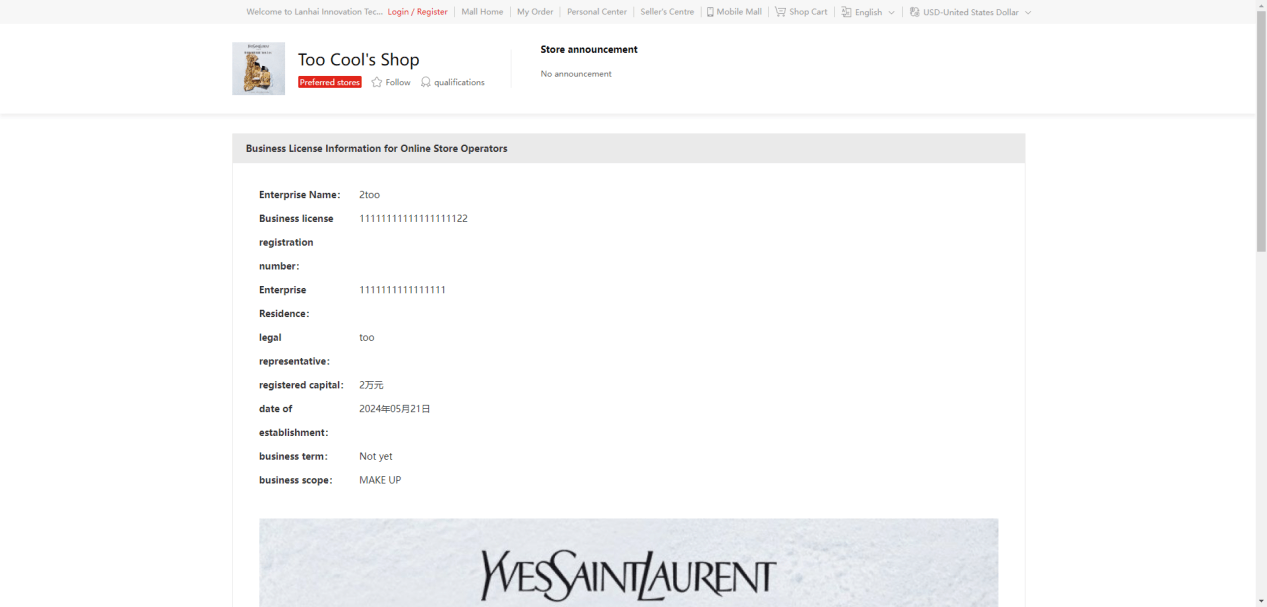
Task: Click the Yves Saint Laurent banner image
Action: coord(628,562)
